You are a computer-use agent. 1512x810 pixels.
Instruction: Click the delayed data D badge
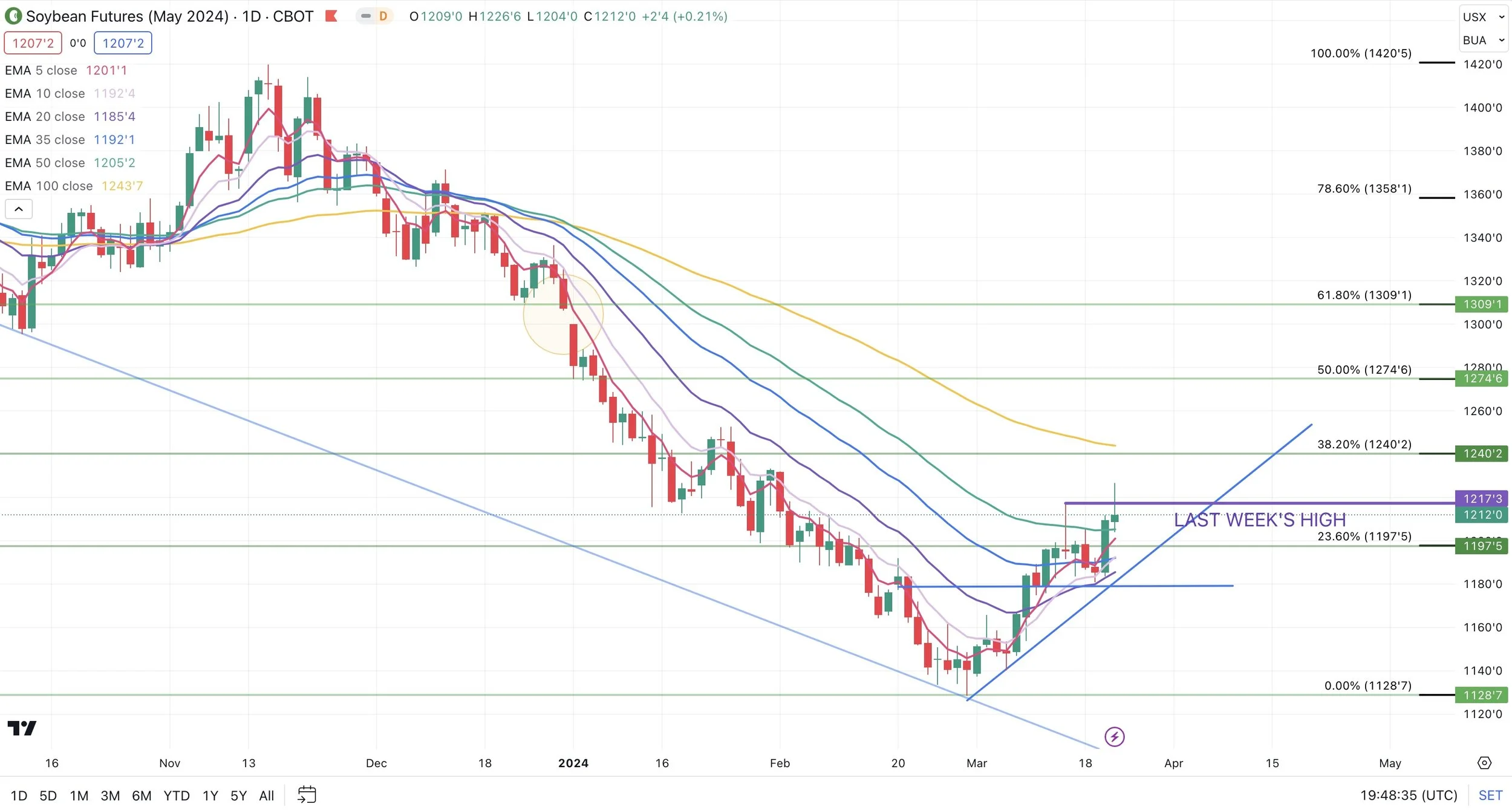point(383,16)
